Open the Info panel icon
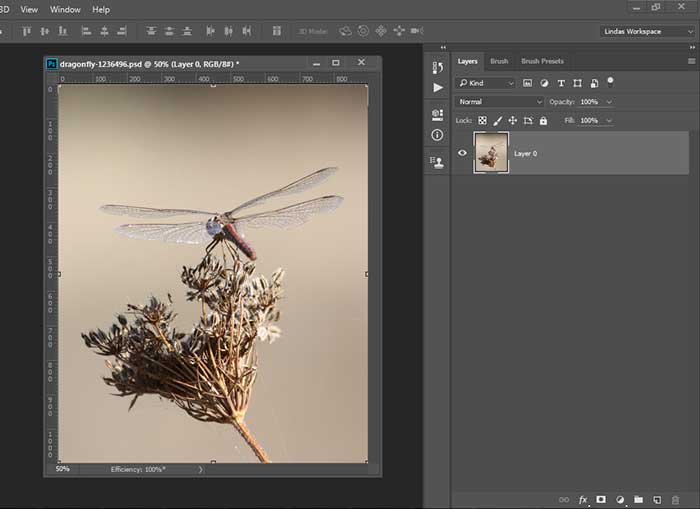This screenshot has width=700, height=509. 438,135
